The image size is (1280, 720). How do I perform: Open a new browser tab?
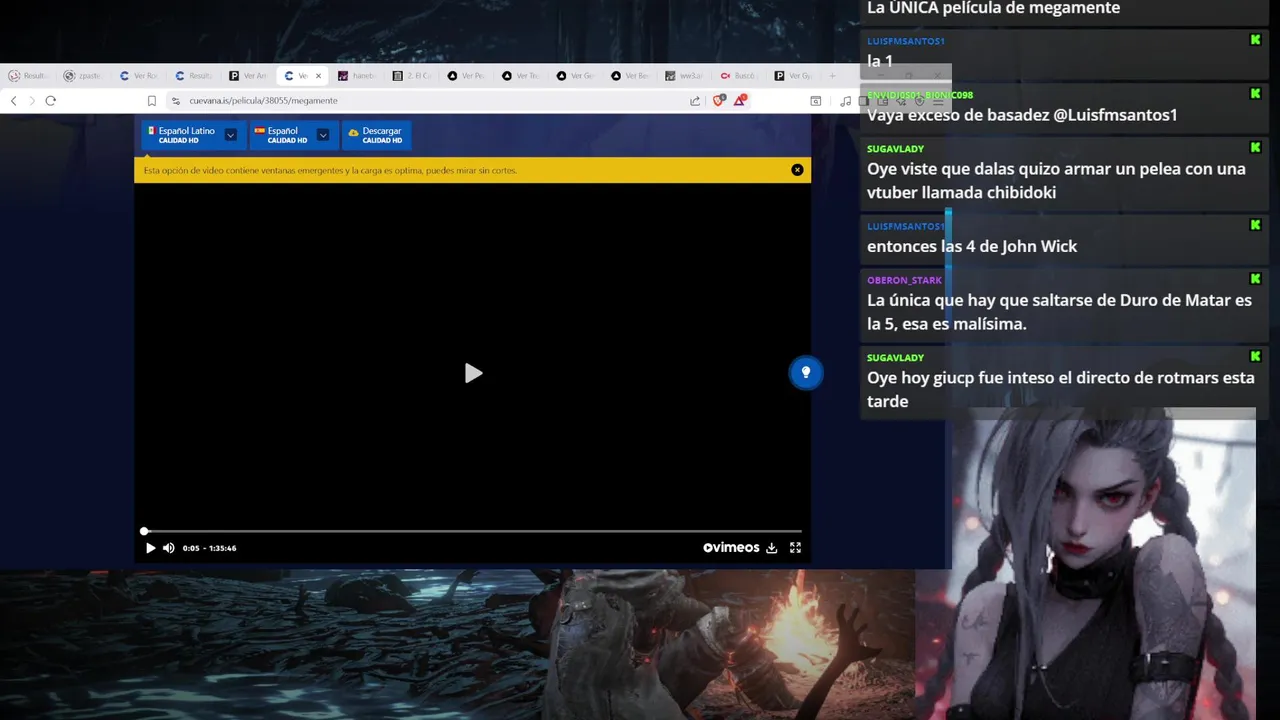click(x=832, y=76)
